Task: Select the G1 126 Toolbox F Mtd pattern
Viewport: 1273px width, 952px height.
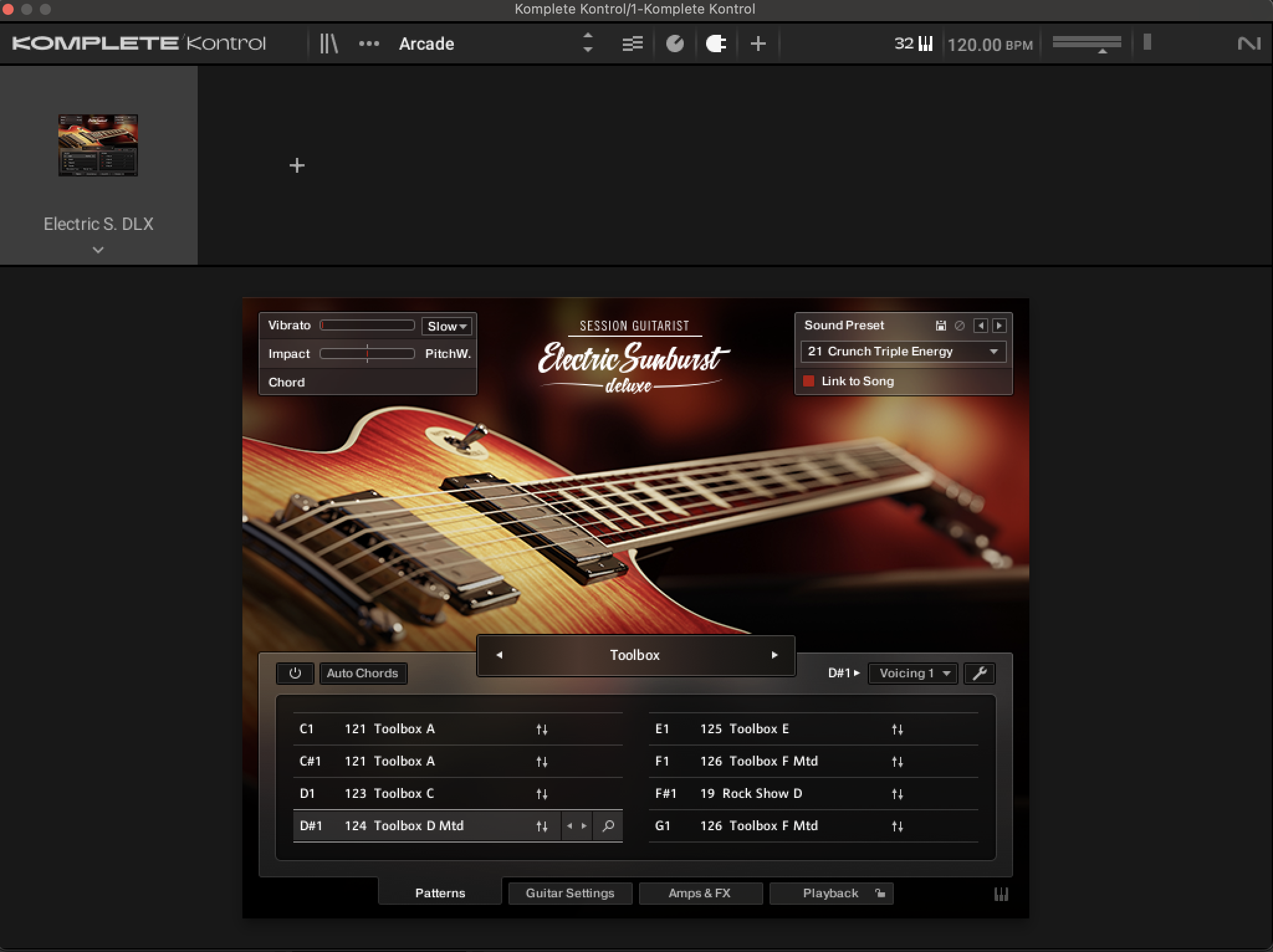Action: coord(814,826)
